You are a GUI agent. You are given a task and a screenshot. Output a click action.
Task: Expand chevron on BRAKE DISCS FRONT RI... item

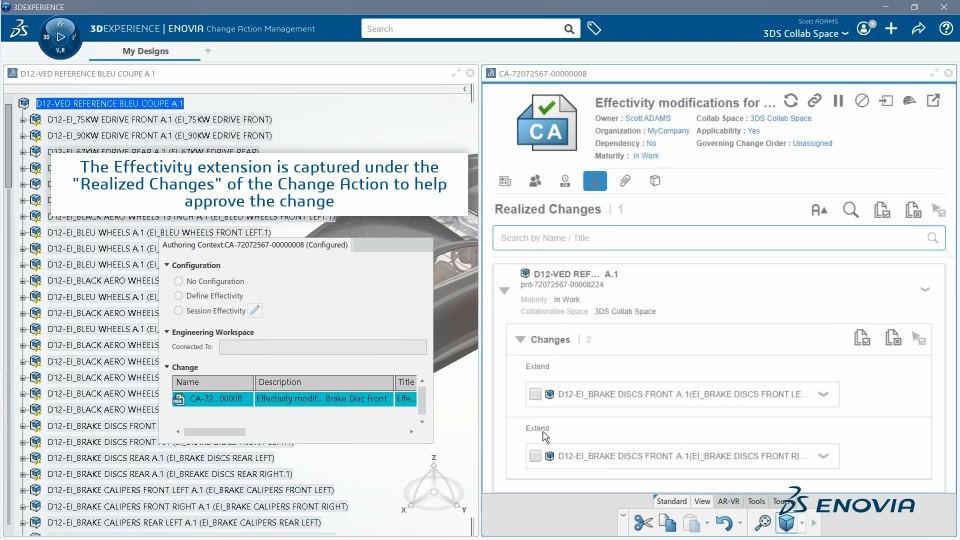click(823, 456)
